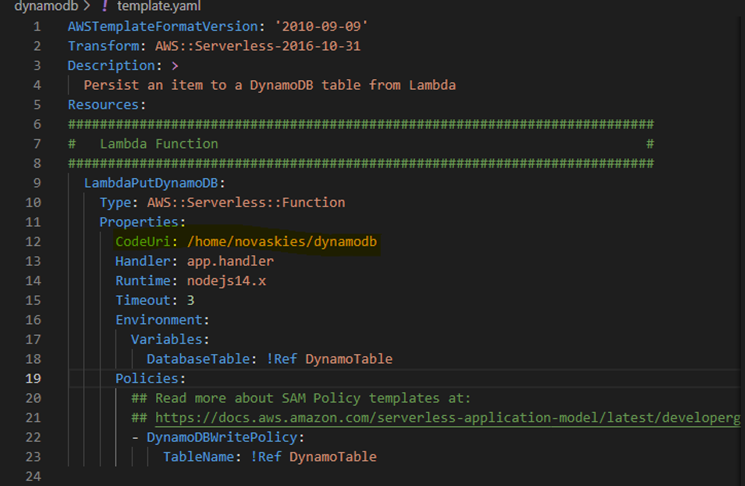
Task: Click on app.handler value
Action: (230, 261)
